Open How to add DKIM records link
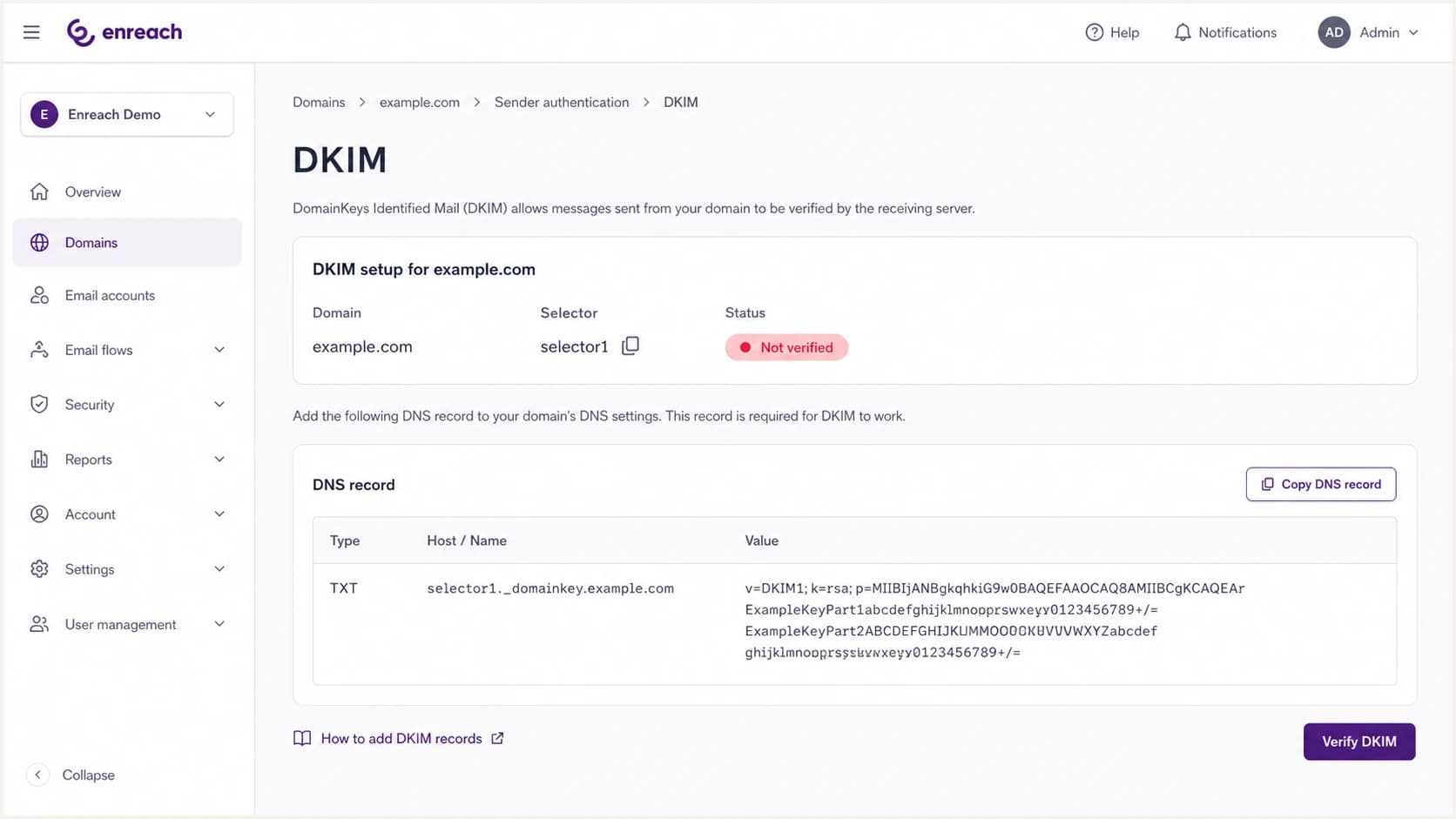 401,738
